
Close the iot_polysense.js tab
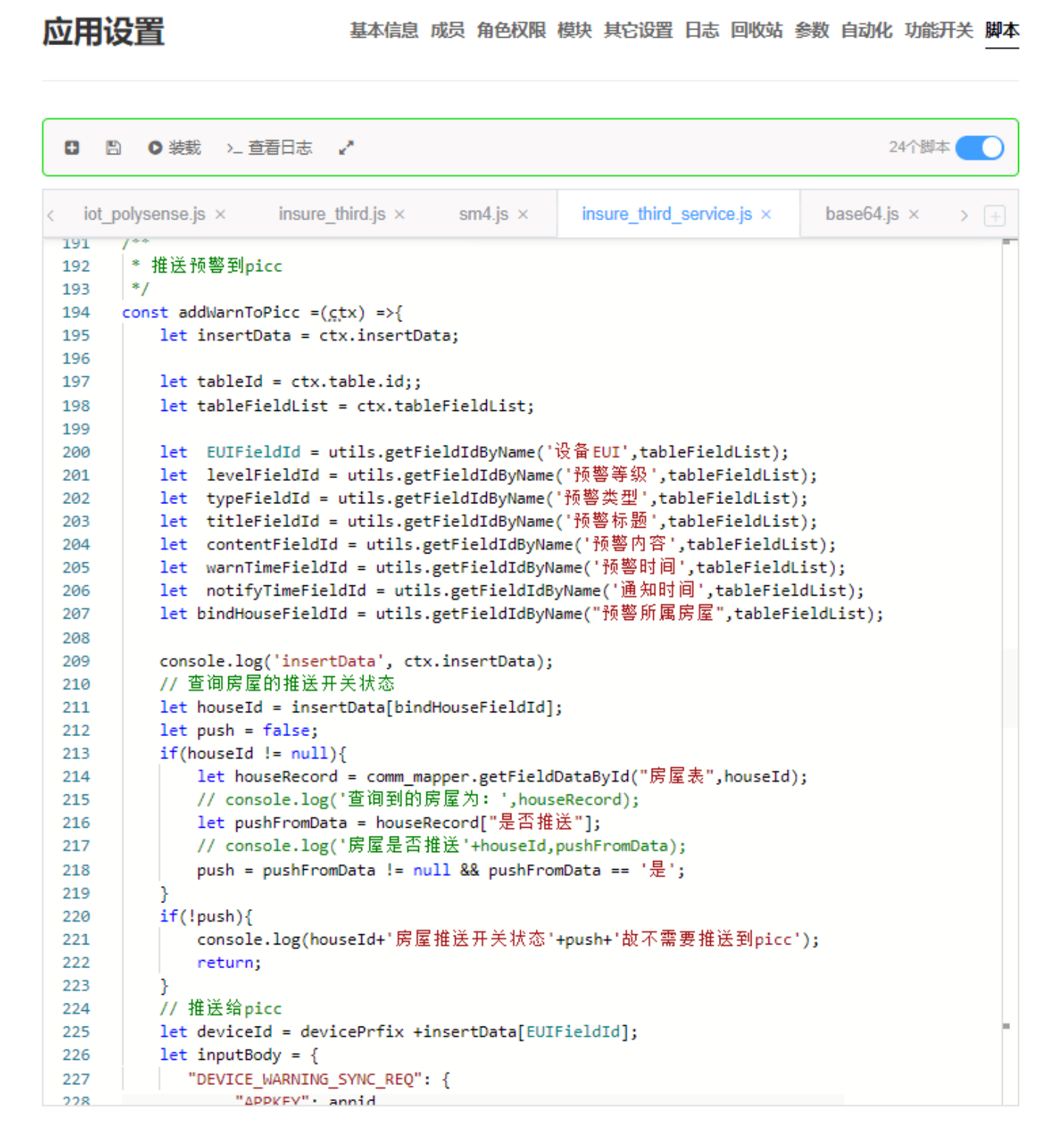pyautogui.click(x=220, y=214)
